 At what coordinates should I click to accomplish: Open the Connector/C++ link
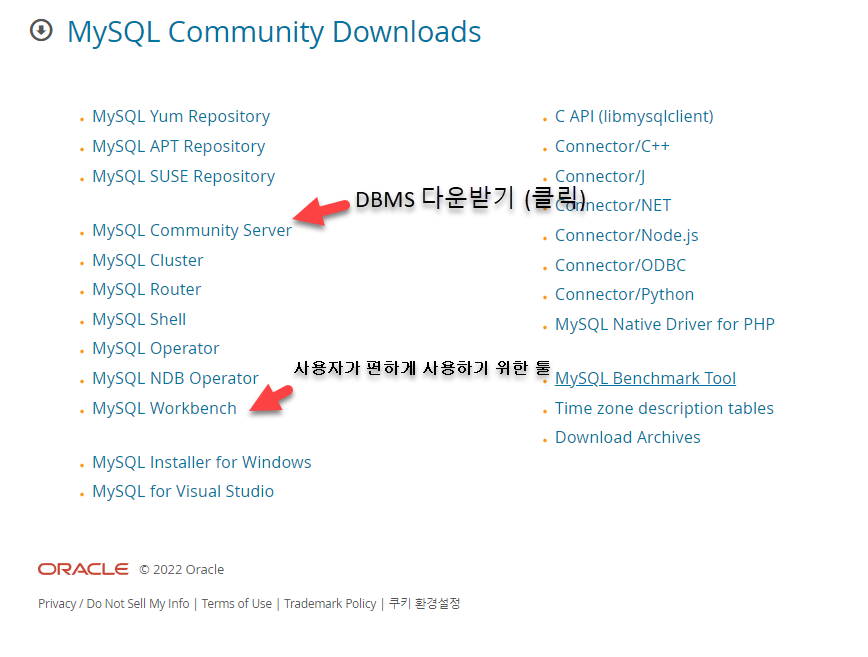tap(612, 146)
